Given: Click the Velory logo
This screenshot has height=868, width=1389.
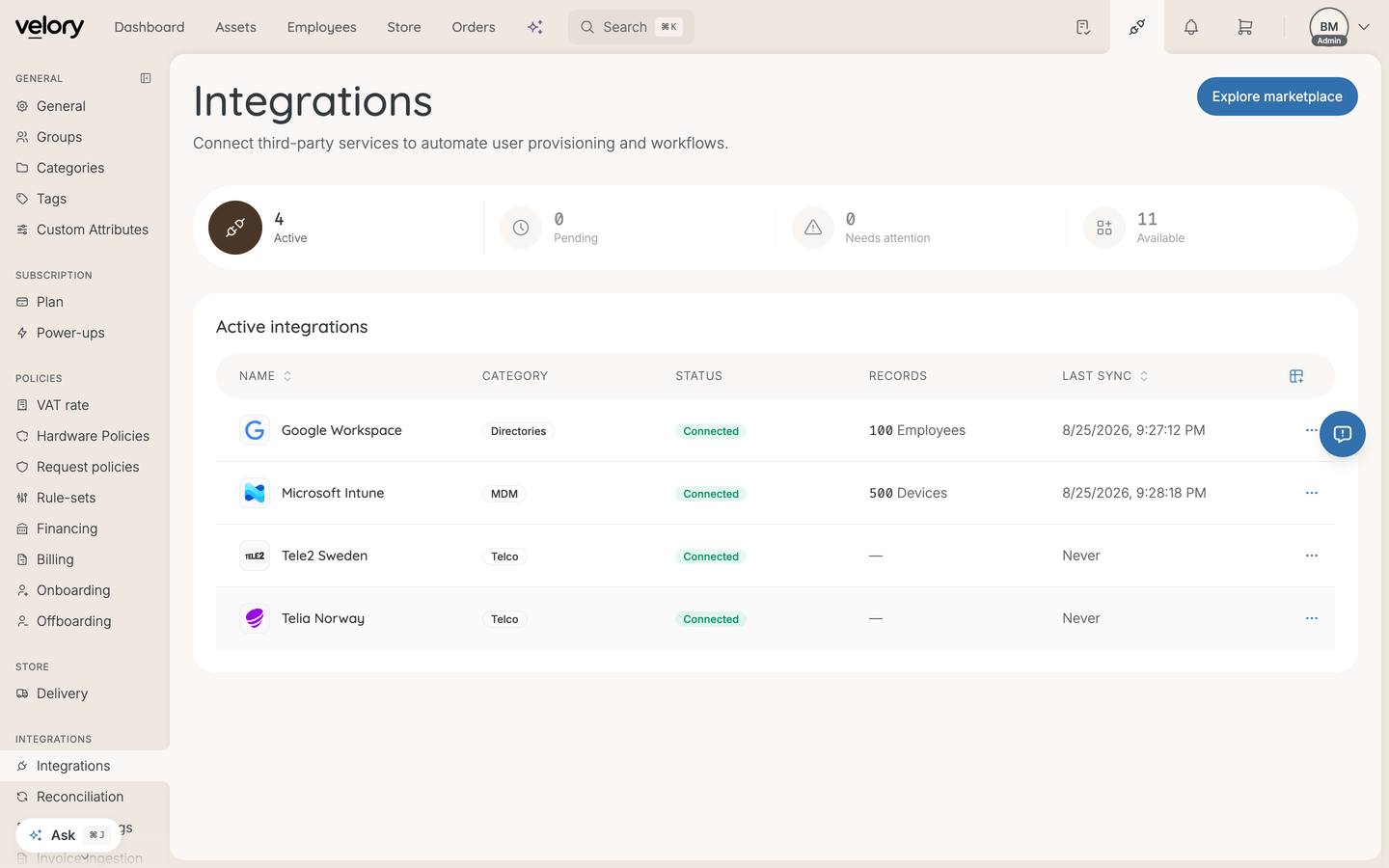Looking at the screenshot, I should pyautogui.click(x=49, y=27).
